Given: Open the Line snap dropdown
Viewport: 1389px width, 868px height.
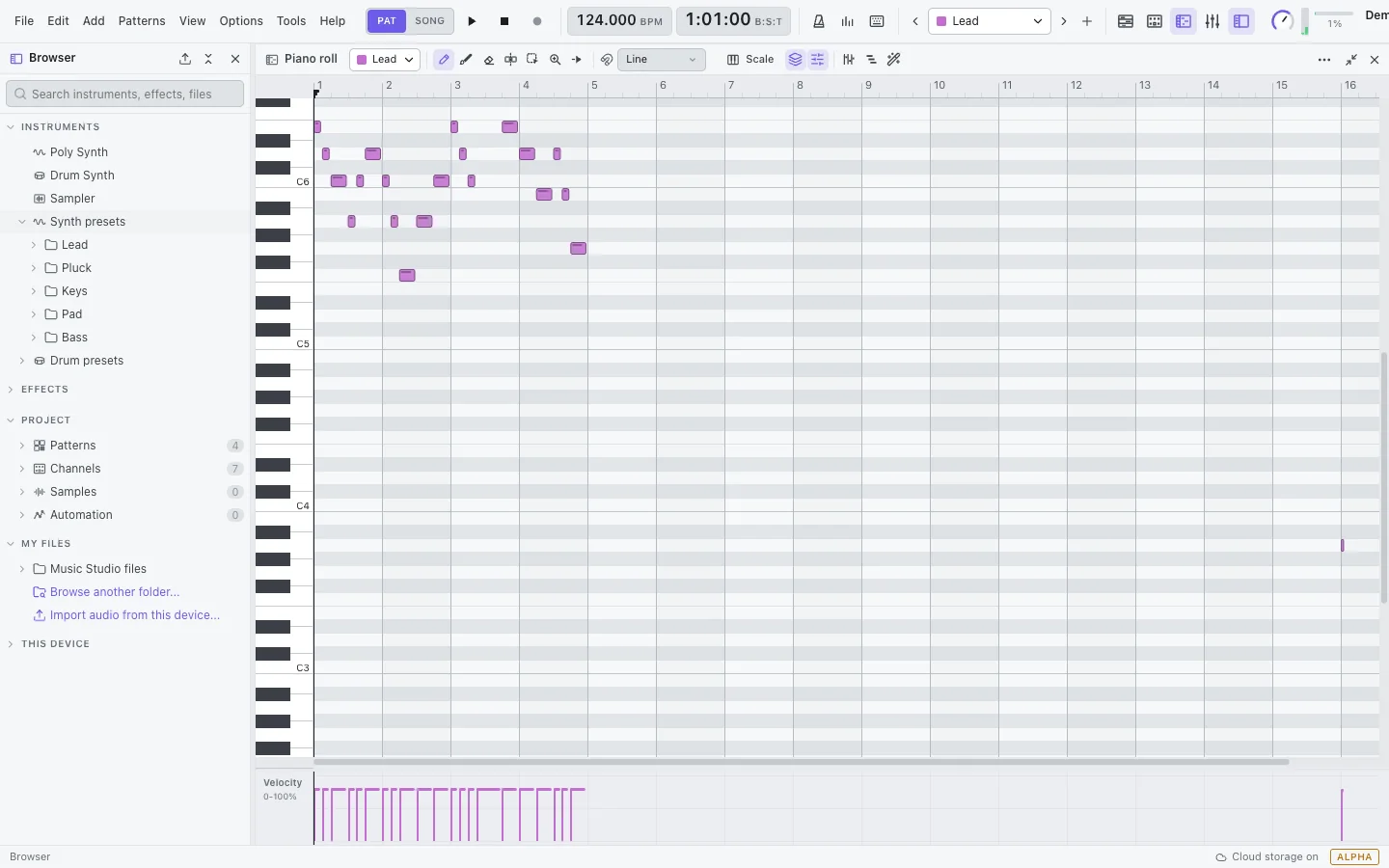Looking at the screenshot, I should [662, 60].
